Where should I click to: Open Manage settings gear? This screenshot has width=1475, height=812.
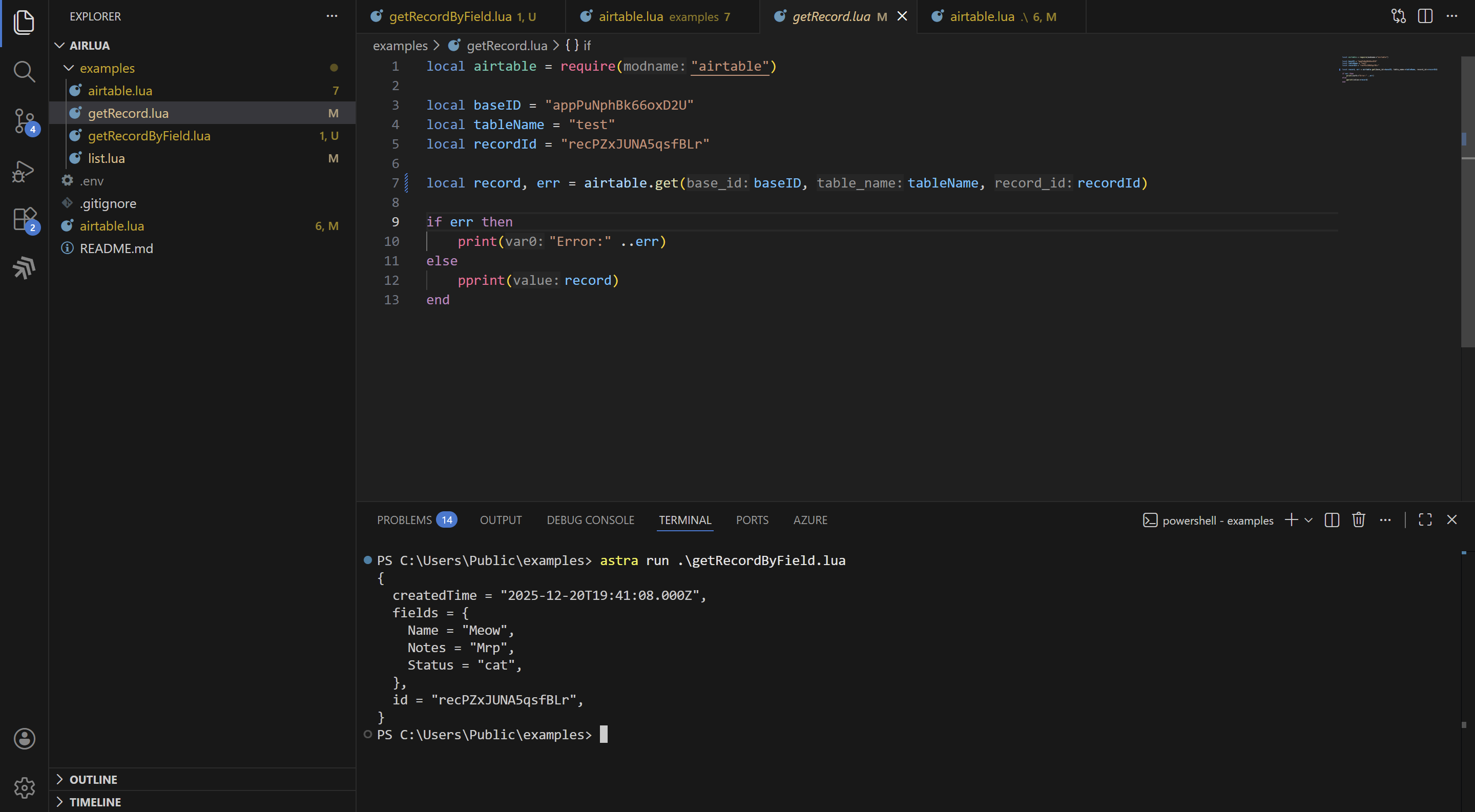coord(24,787)
